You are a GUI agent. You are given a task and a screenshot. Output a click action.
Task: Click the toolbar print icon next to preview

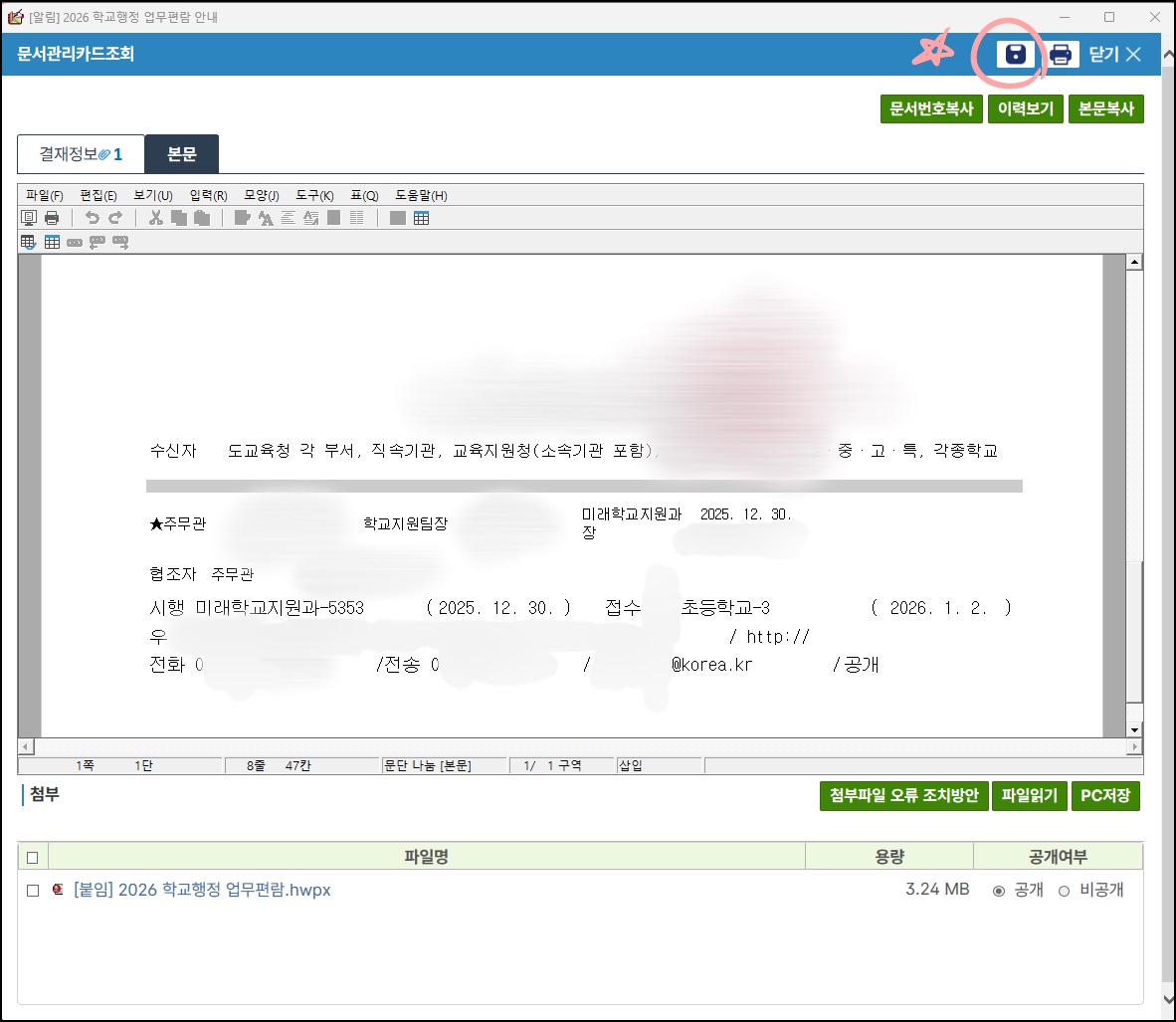pos(51,218)
